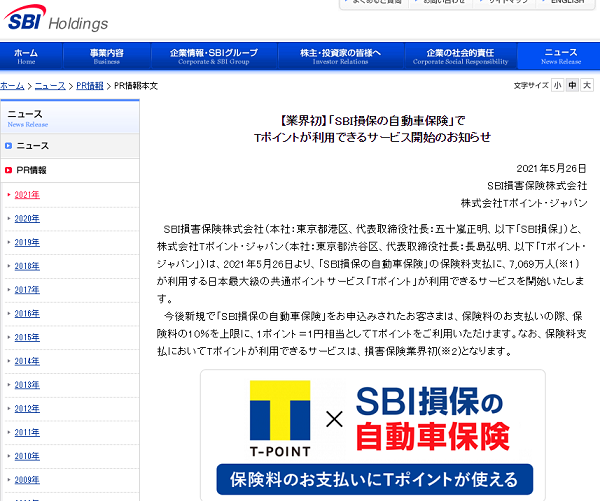The image size is (600, 501).
Task: Click the blue arrow icon beside ニュース
Action: (8, 146)
